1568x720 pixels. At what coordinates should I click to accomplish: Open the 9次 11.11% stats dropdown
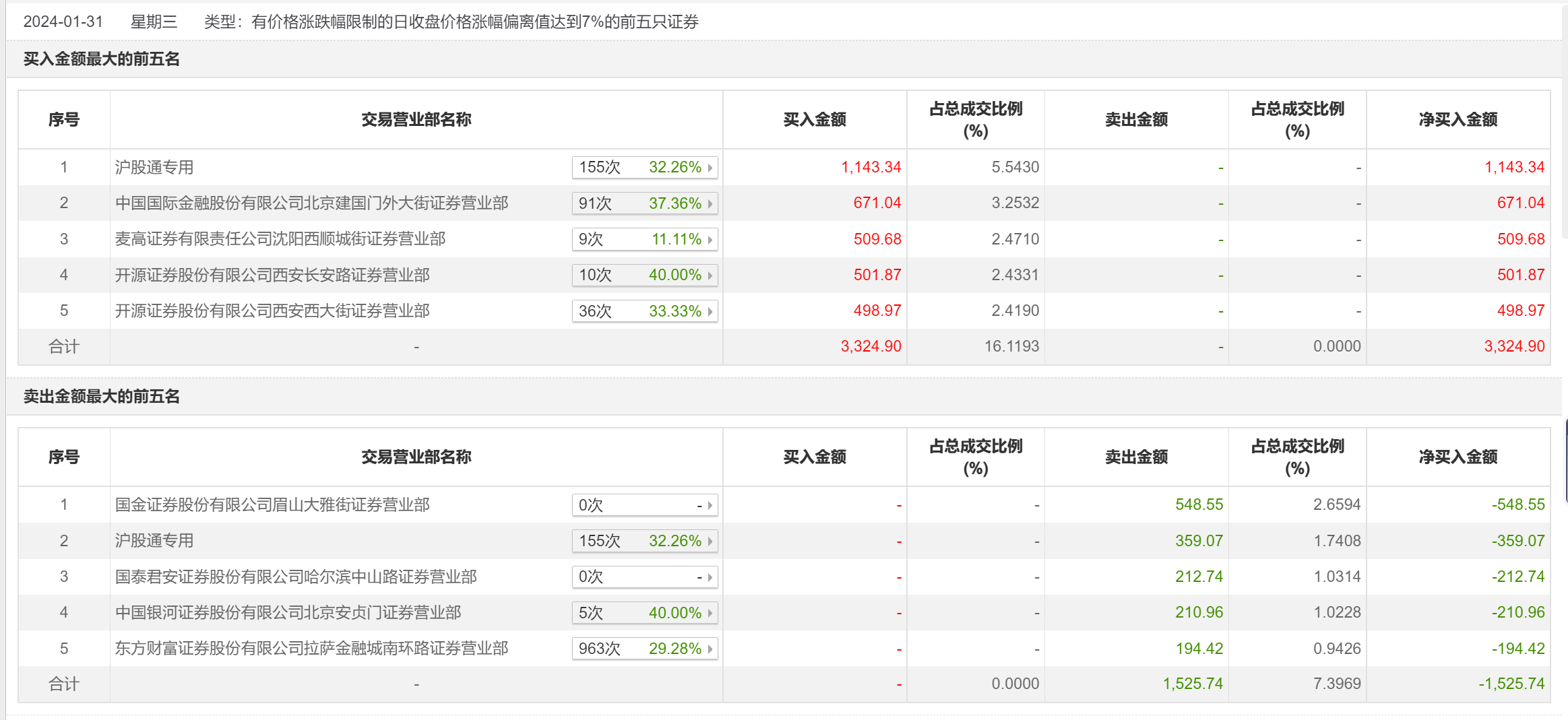pos(710,240)
